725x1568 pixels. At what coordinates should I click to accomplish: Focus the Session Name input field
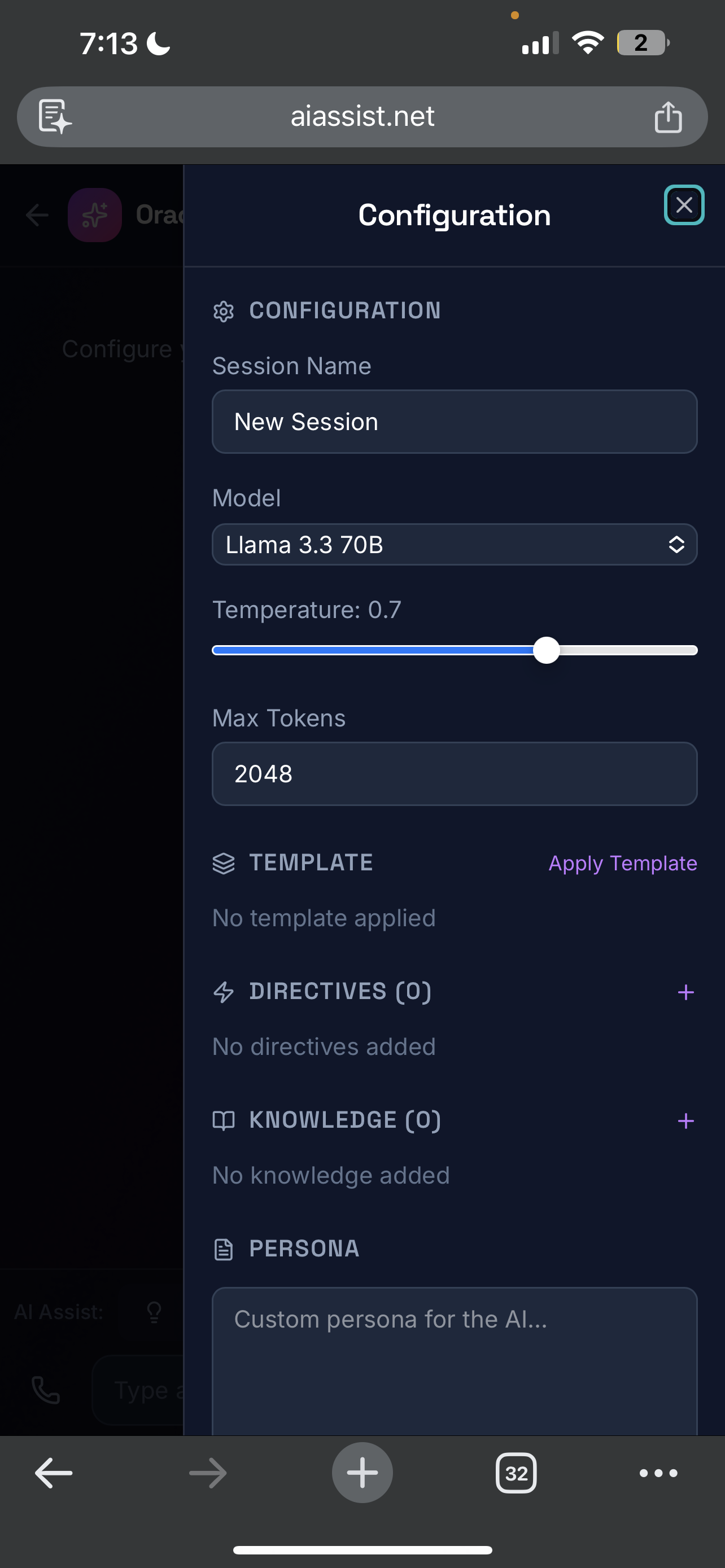coord(454,422)
